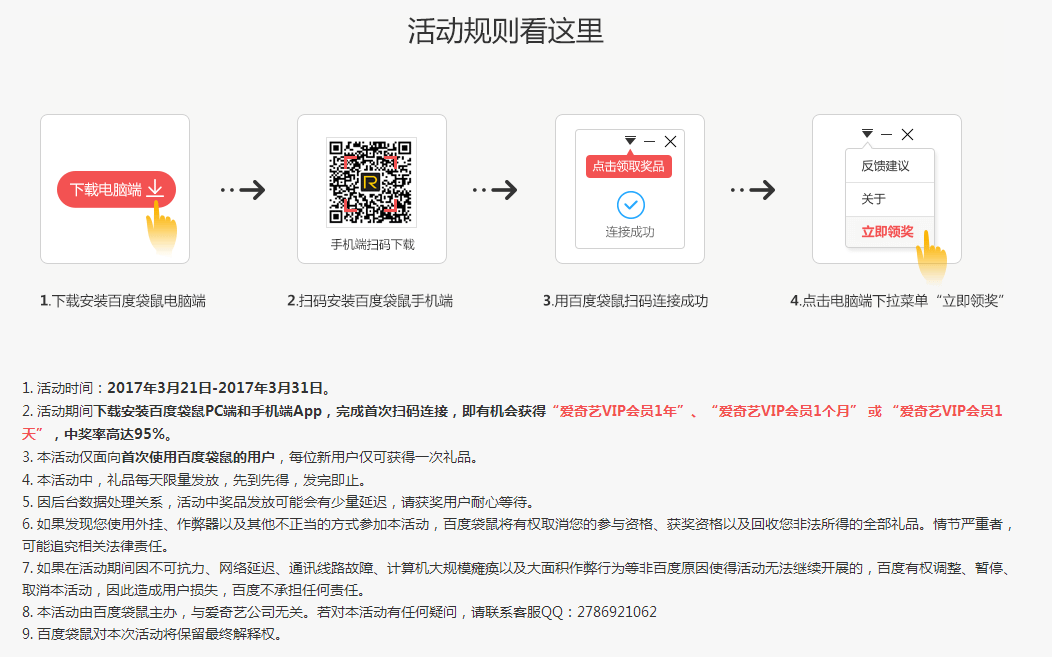
Task: Open the dropdown triangle above 反馈建议 menu
Action: point(867,134)
